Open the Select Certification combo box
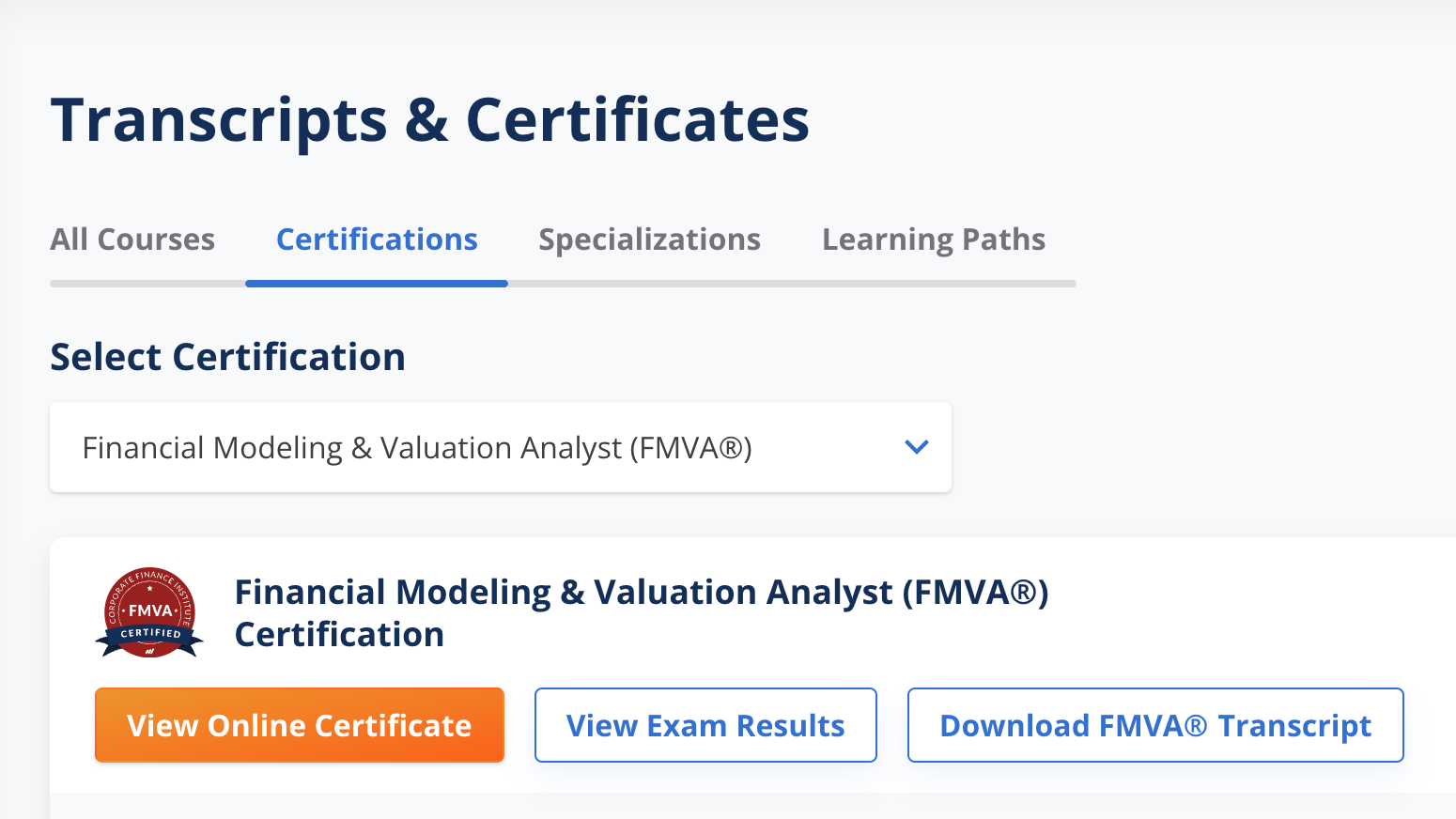Viewport: 1456px width, 819px height. point(500,447)
